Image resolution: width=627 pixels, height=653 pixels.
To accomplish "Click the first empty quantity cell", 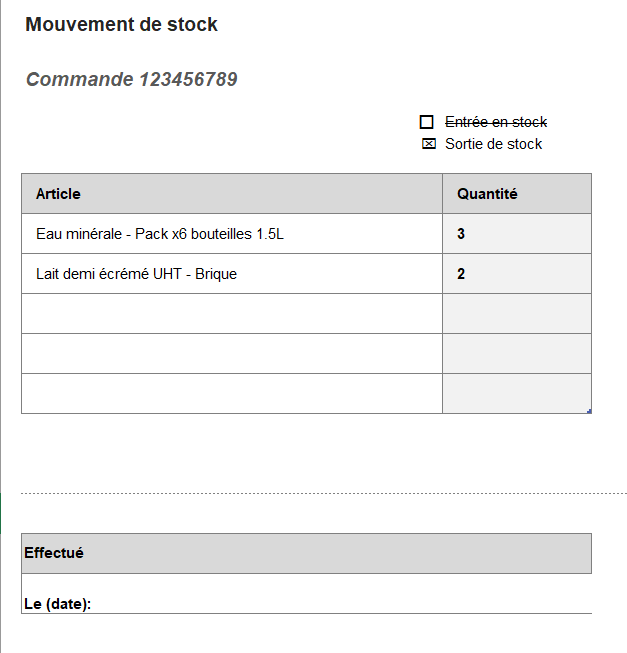I will click(516, 314).
